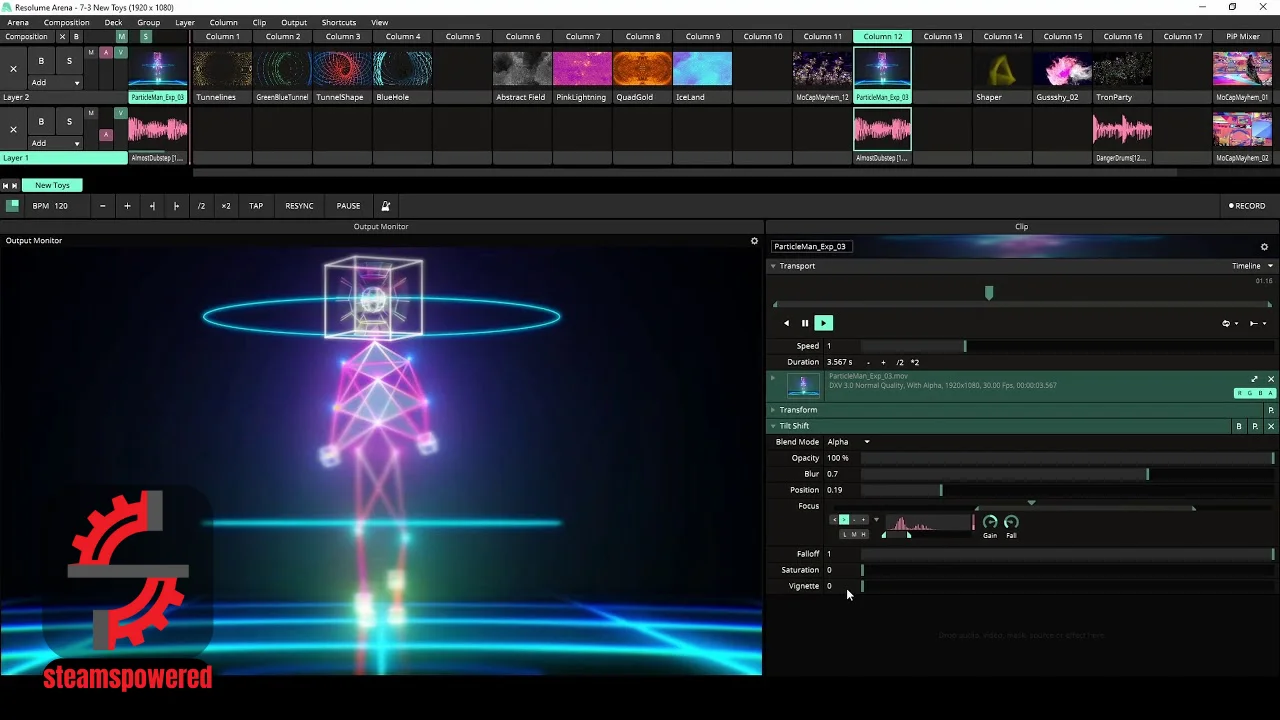Play clip backwards button
This screenshot has height=720, width=1280.
pyautogui.click(x=786, y=323)
